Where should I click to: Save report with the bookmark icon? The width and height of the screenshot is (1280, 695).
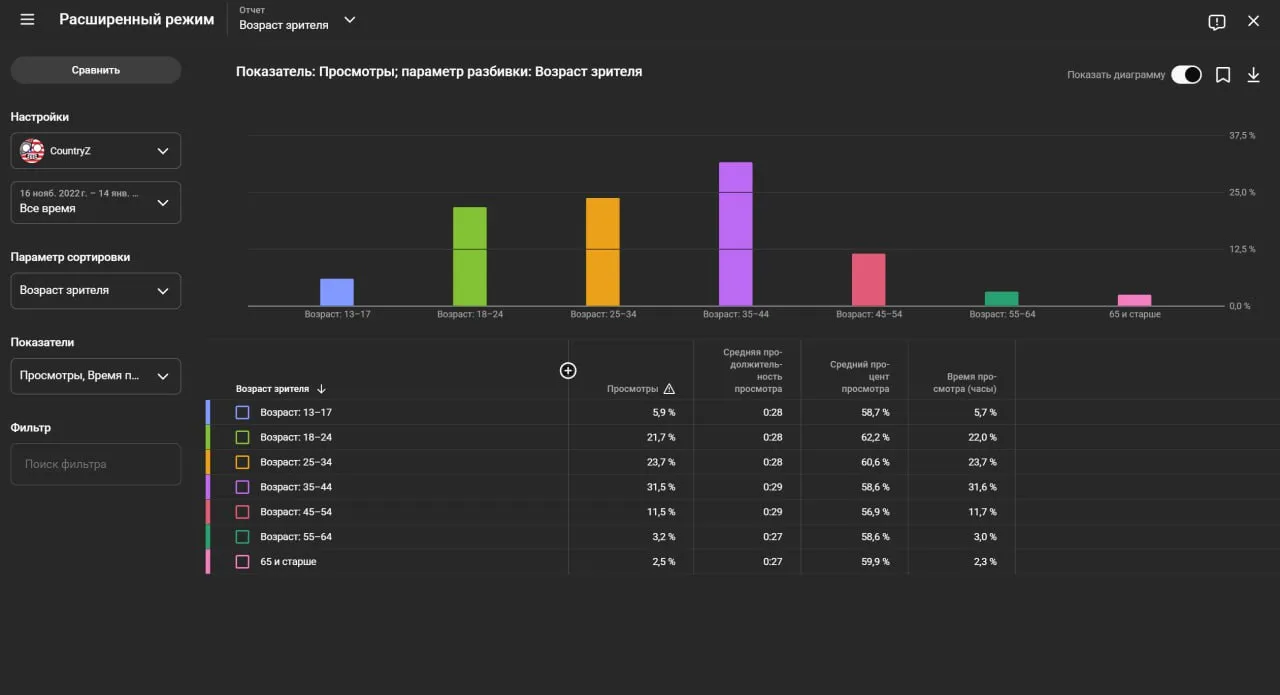click(1222, 75)
